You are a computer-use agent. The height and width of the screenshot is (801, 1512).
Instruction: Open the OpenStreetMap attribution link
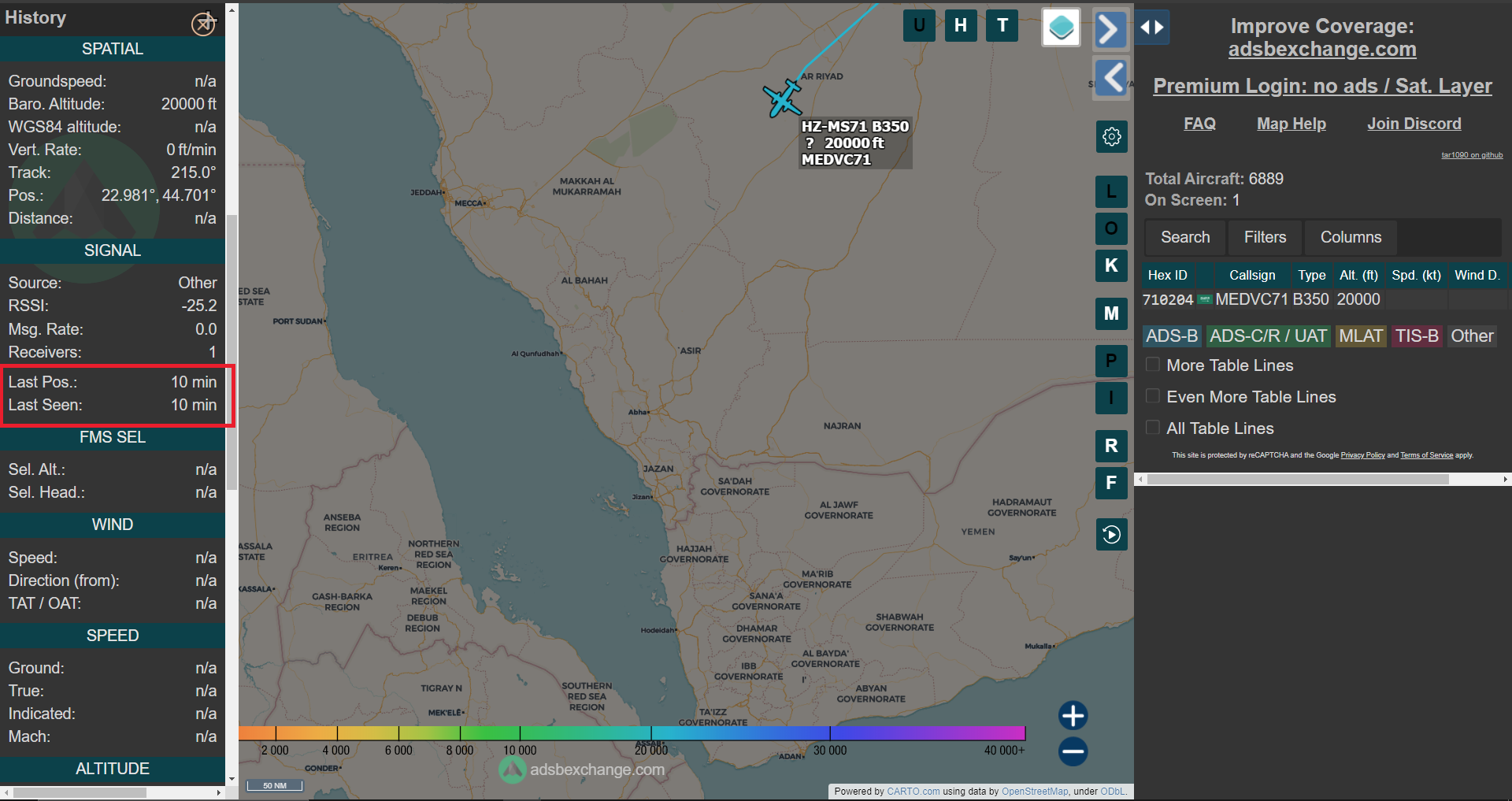[x=1035, y=792]
